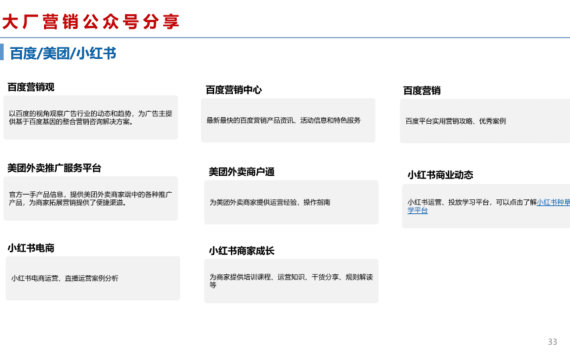570x360 pixels.
Task: Select the 百度平台实用营销攻略 description
Action: (455, 121)
